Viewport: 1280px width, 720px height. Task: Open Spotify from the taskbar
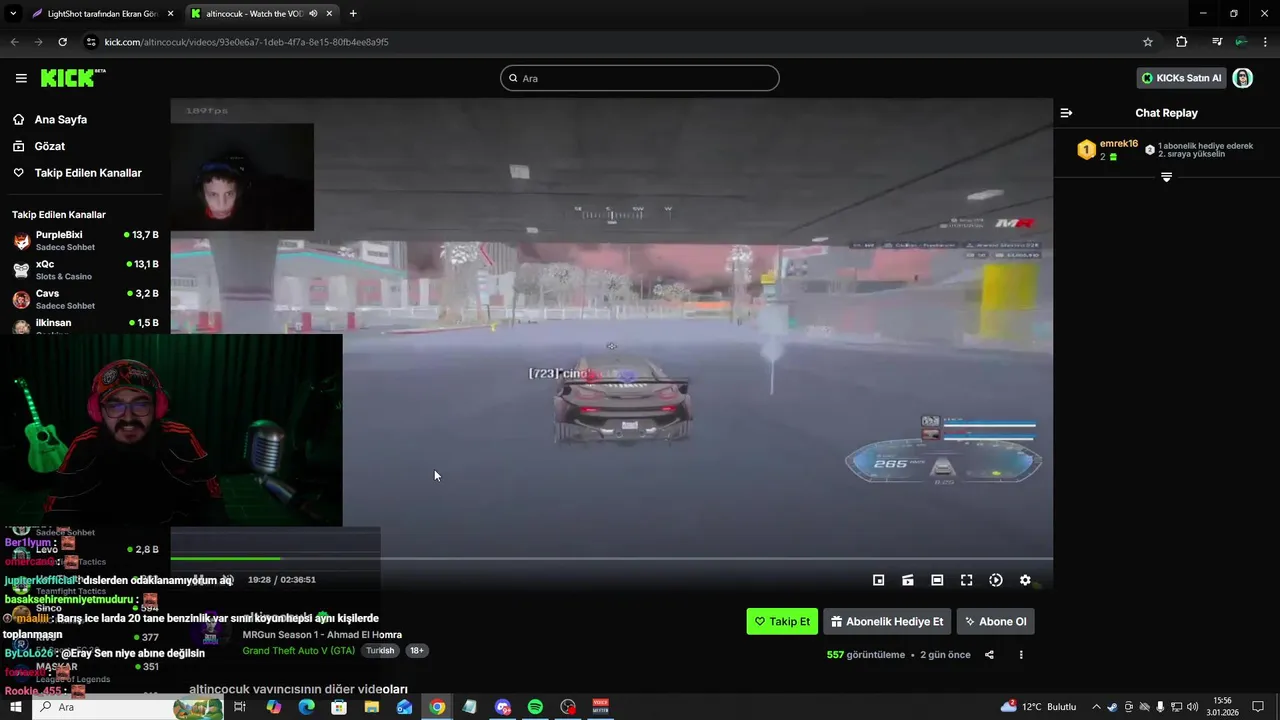pyautogui.click(x=535, y=707)
